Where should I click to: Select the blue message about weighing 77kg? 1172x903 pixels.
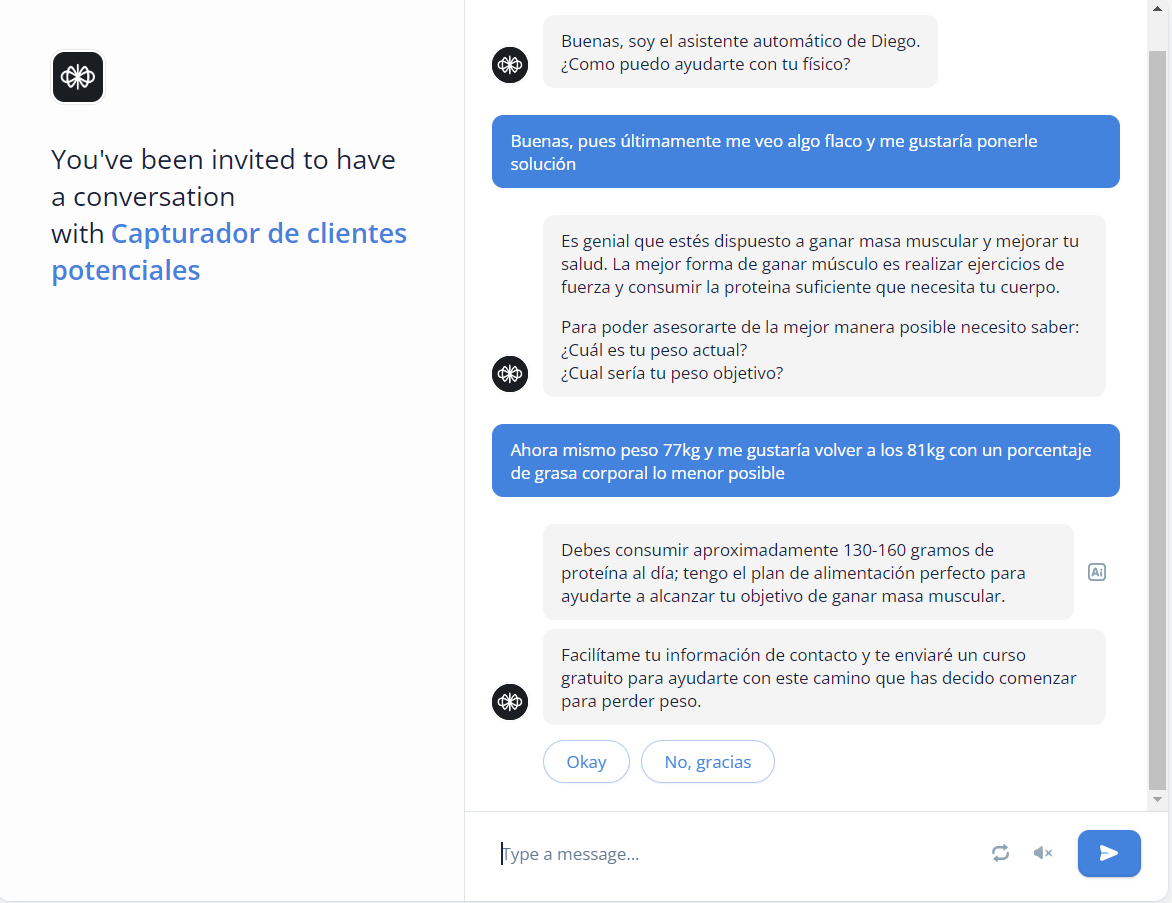pyautogui.click(x=805, y=460)
